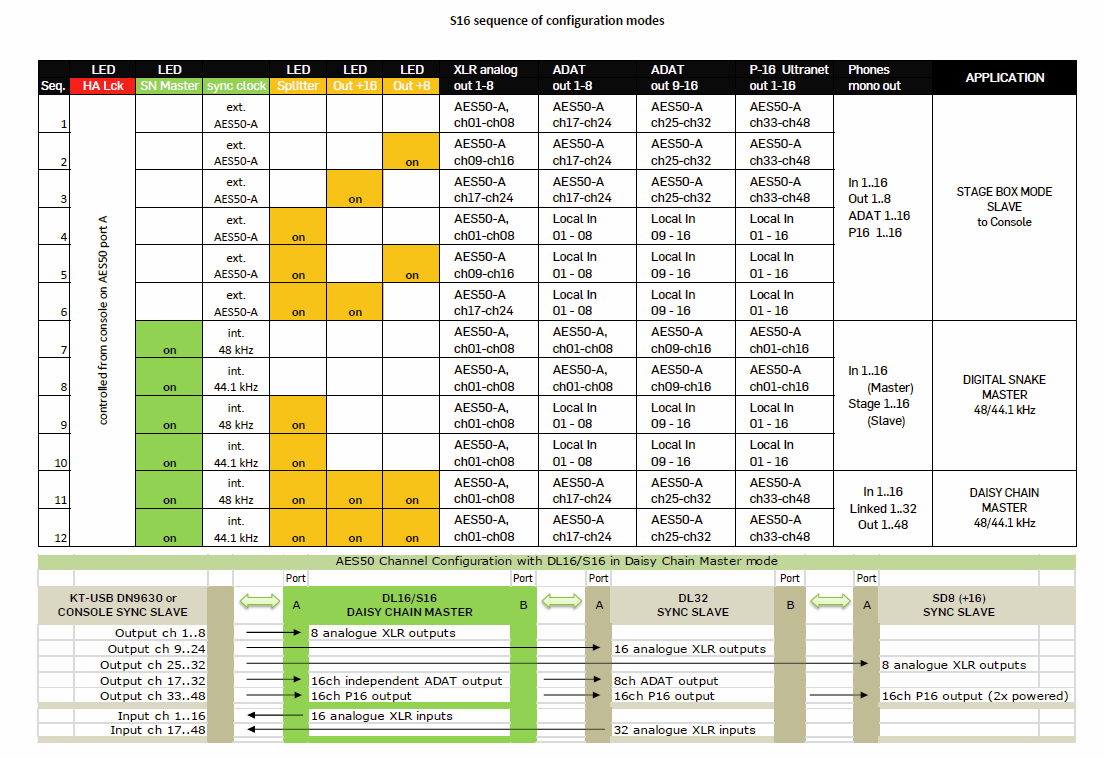This screenshot has height=758, width=1104.
Task: Select the 'DAISY CHAIN MASTER 48/44.1 kHz' application cell
Action: click(x=1004, y=507)
